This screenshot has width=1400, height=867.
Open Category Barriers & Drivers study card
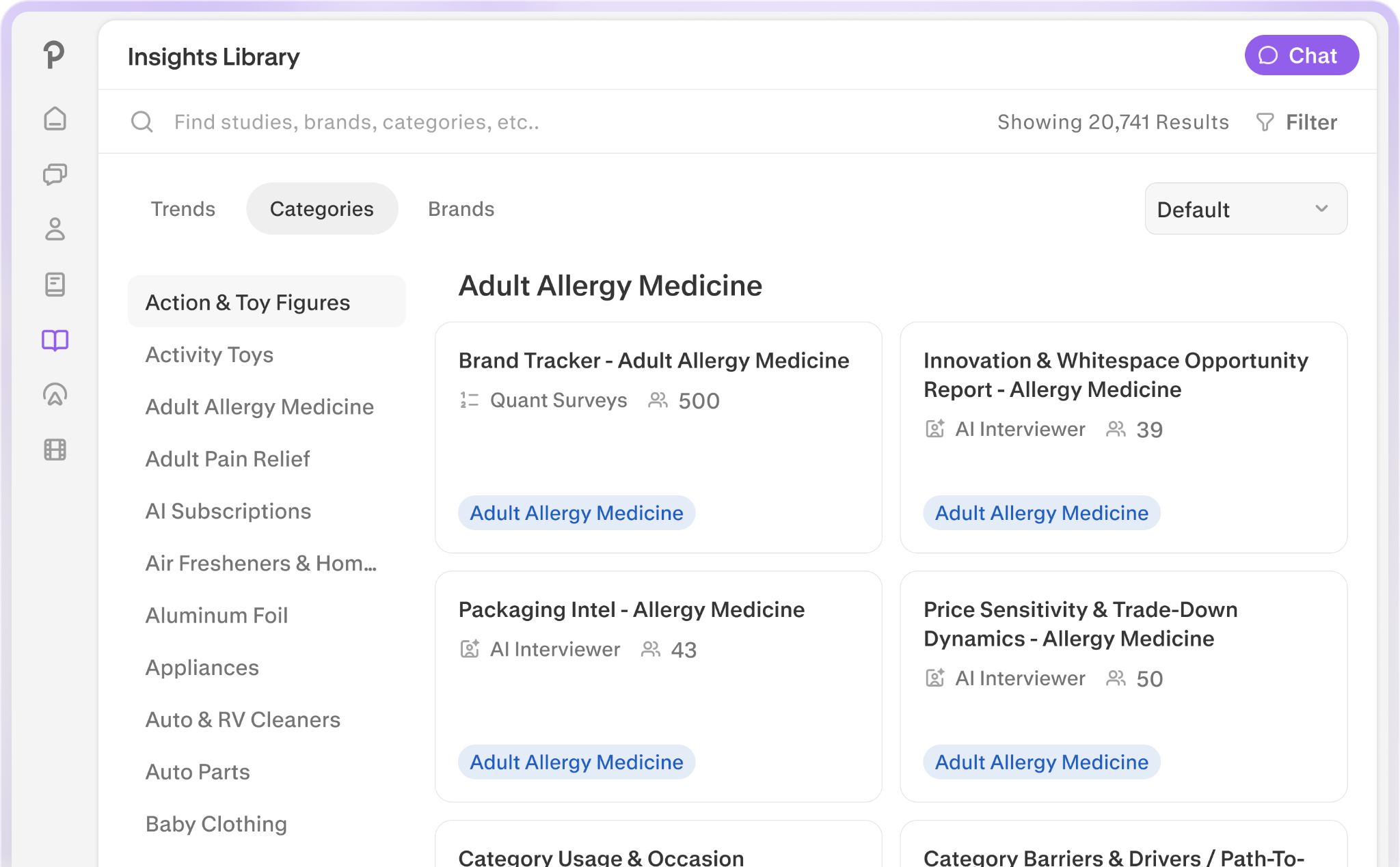[x=1123, y=844]
